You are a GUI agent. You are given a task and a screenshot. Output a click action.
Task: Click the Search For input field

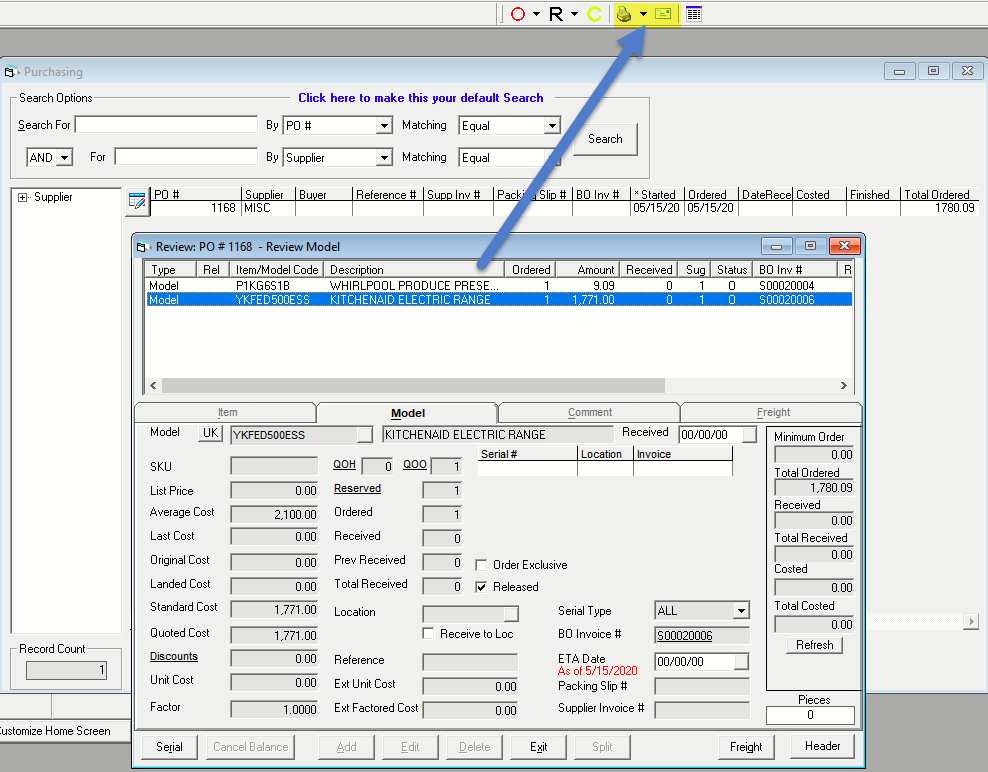tap(166, 125)
